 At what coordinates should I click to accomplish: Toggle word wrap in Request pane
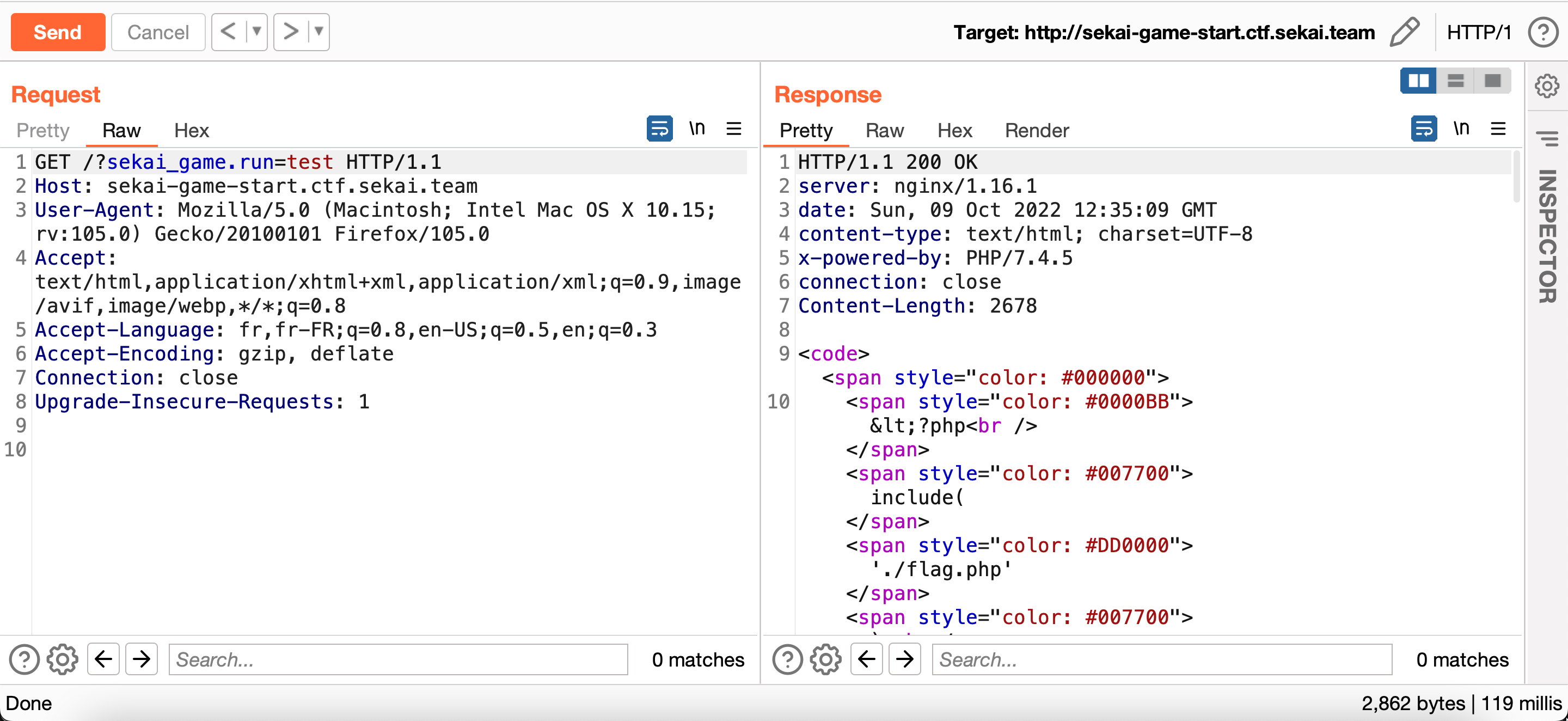coord(659,129)
